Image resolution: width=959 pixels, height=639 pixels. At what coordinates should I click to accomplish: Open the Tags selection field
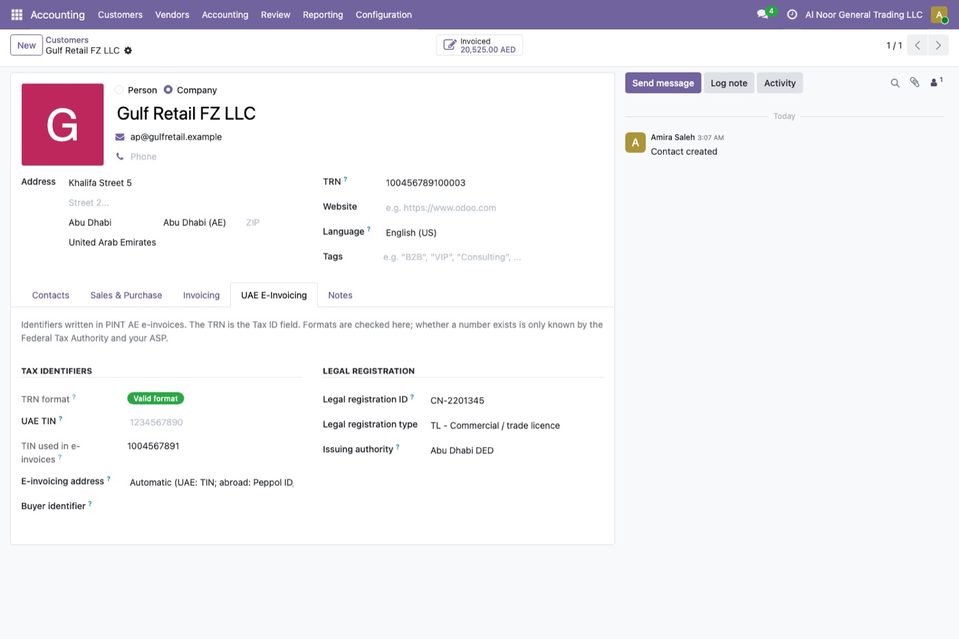pyautogui.click(x=493, y=257)
